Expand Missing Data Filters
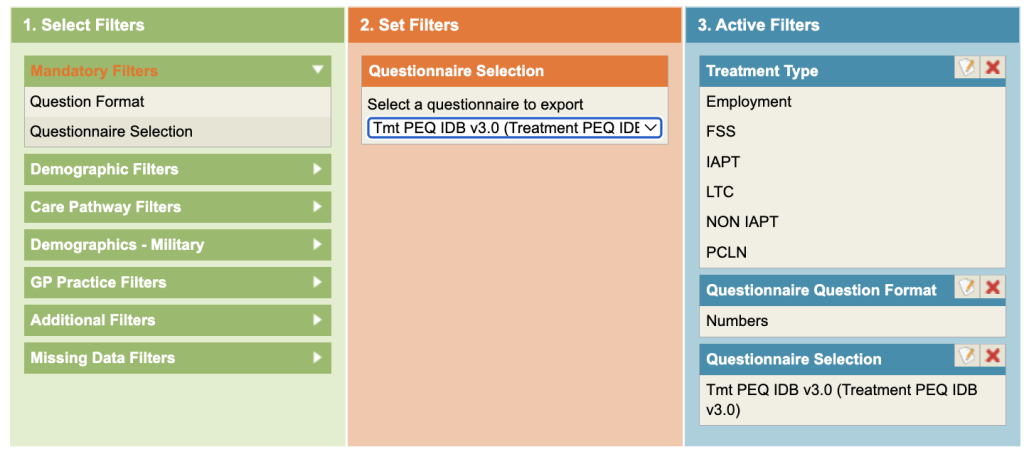Image resolution: width=1024 pixels, height=457 pixels. tap(318, 357)
